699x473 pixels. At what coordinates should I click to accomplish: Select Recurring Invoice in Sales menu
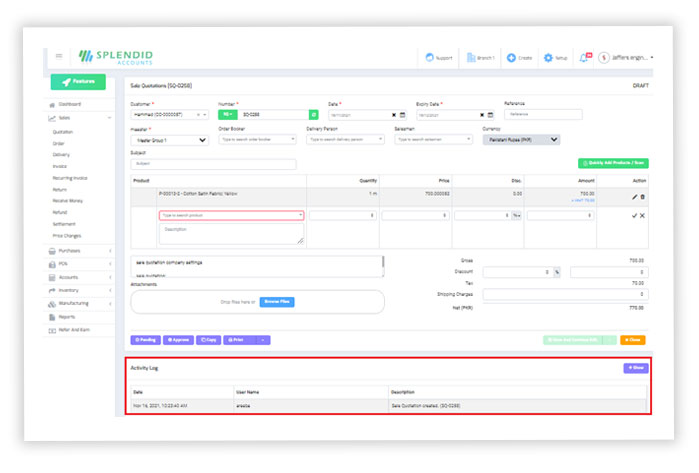75,178
